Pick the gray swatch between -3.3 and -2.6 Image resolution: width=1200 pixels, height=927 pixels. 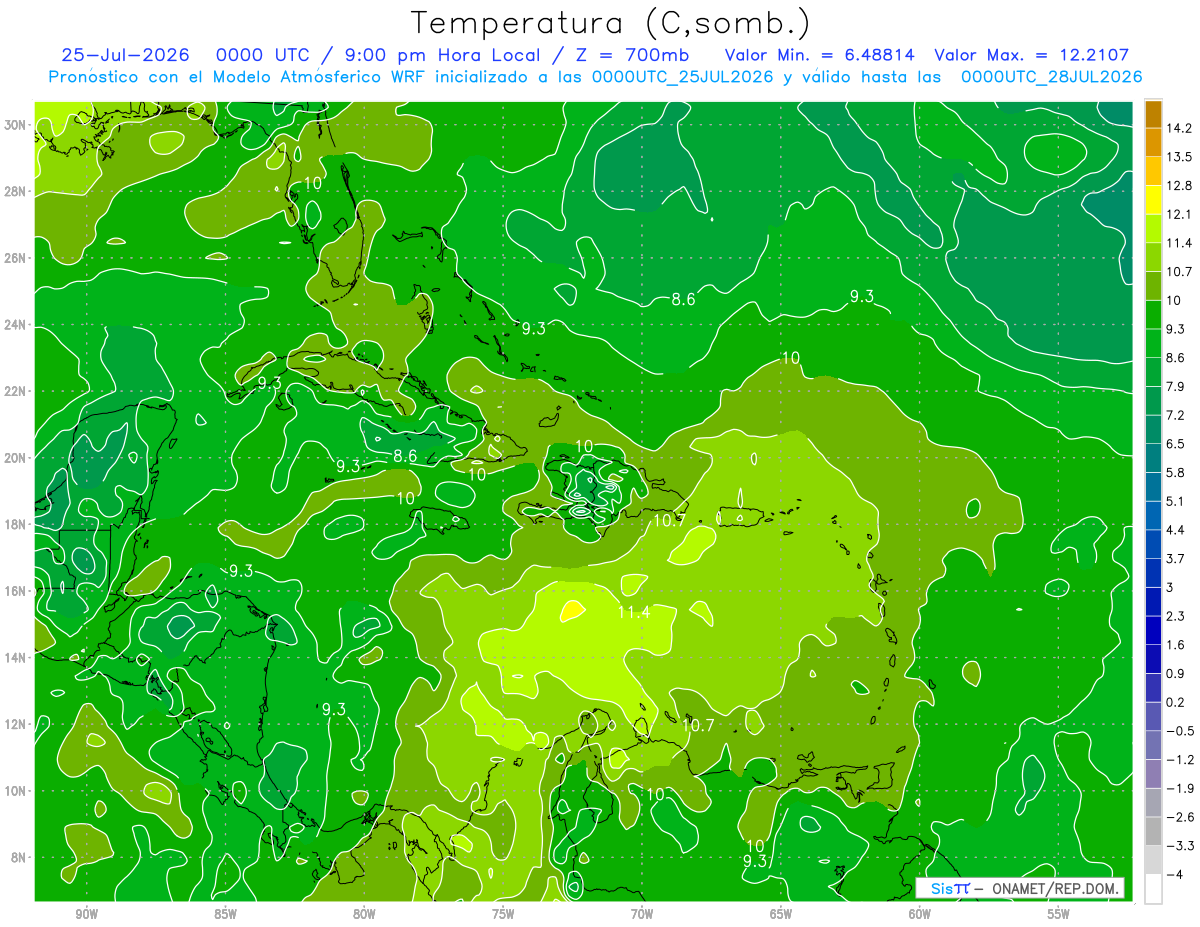[x=1153, y=831]
